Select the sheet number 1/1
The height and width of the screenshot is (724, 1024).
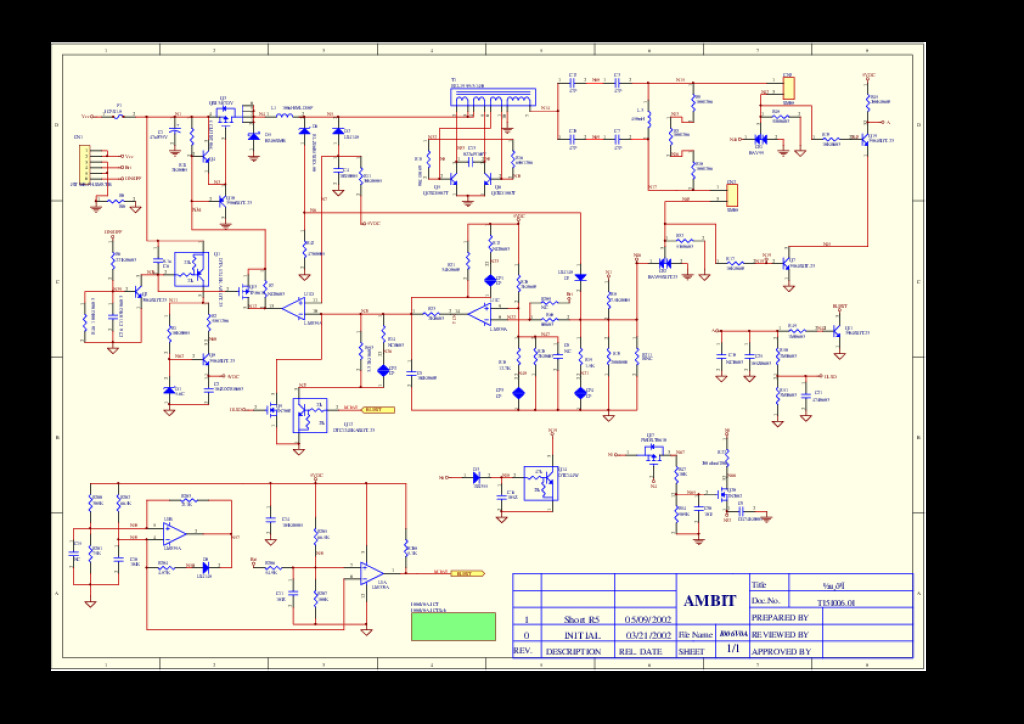(x=733, y=649)
